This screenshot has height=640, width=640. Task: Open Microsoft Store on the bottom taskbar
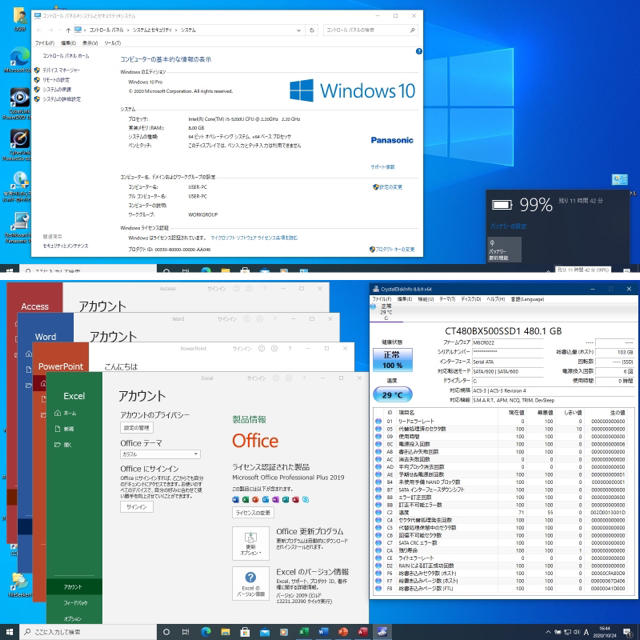pos(245,632)
